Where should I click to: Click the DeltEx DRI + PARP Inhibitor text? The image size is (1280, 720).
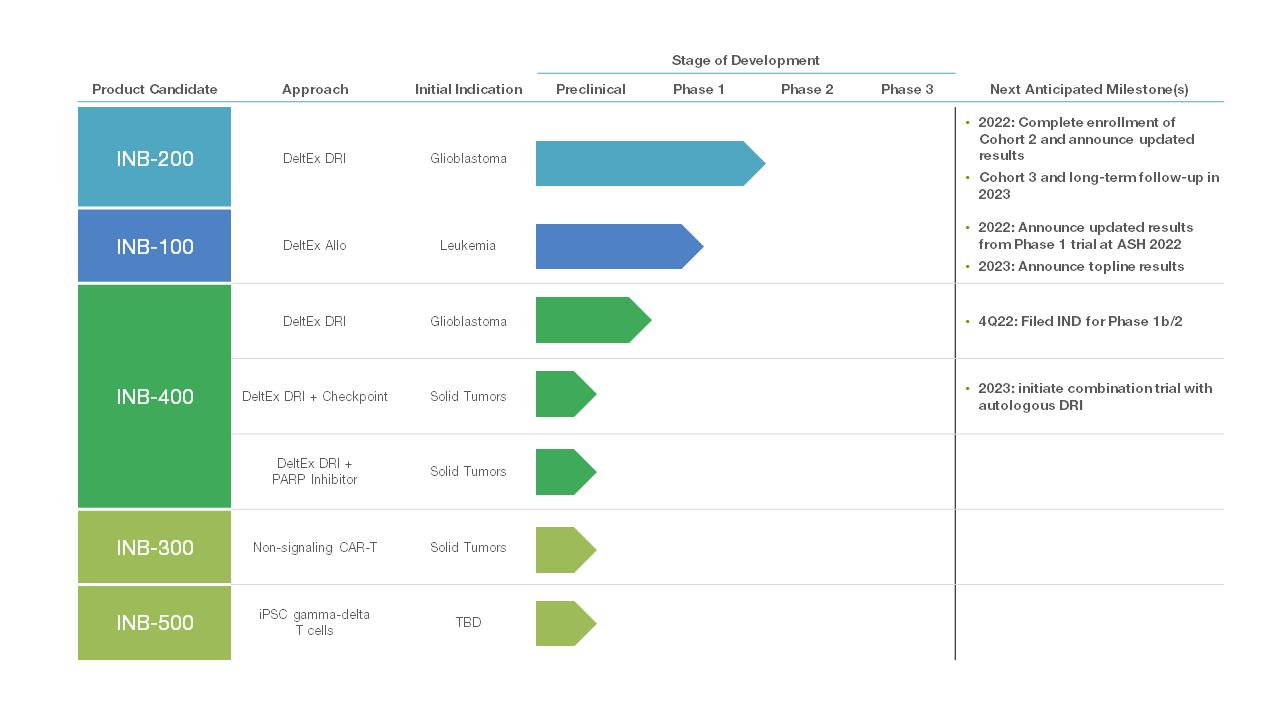click(x=315, y=471)
